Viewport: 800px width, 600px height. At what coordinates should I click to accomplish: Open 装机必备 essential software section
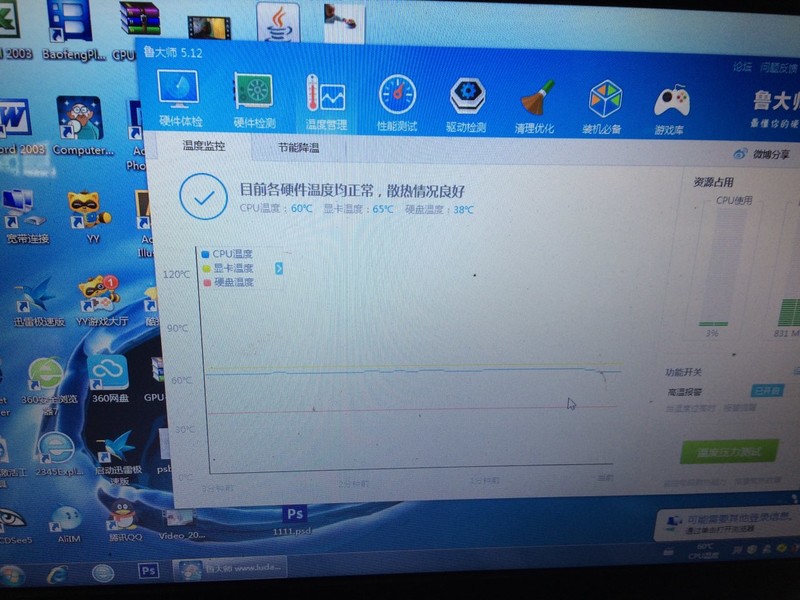pyautogui.click(x=603, y=108)
